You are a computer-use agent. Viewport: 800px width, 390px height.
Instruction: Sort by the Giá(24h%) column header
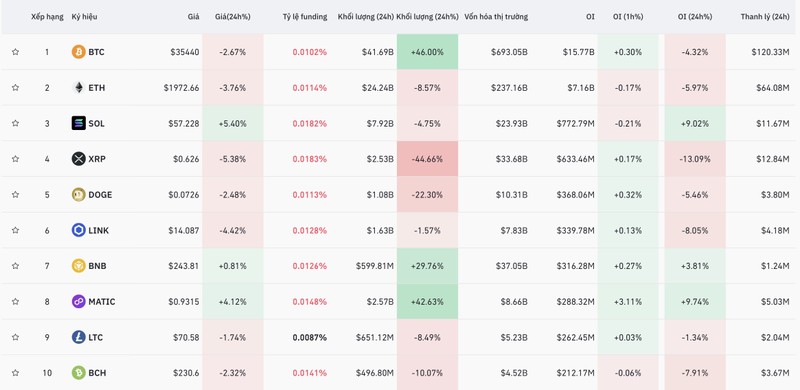click(x=233, y=17)
